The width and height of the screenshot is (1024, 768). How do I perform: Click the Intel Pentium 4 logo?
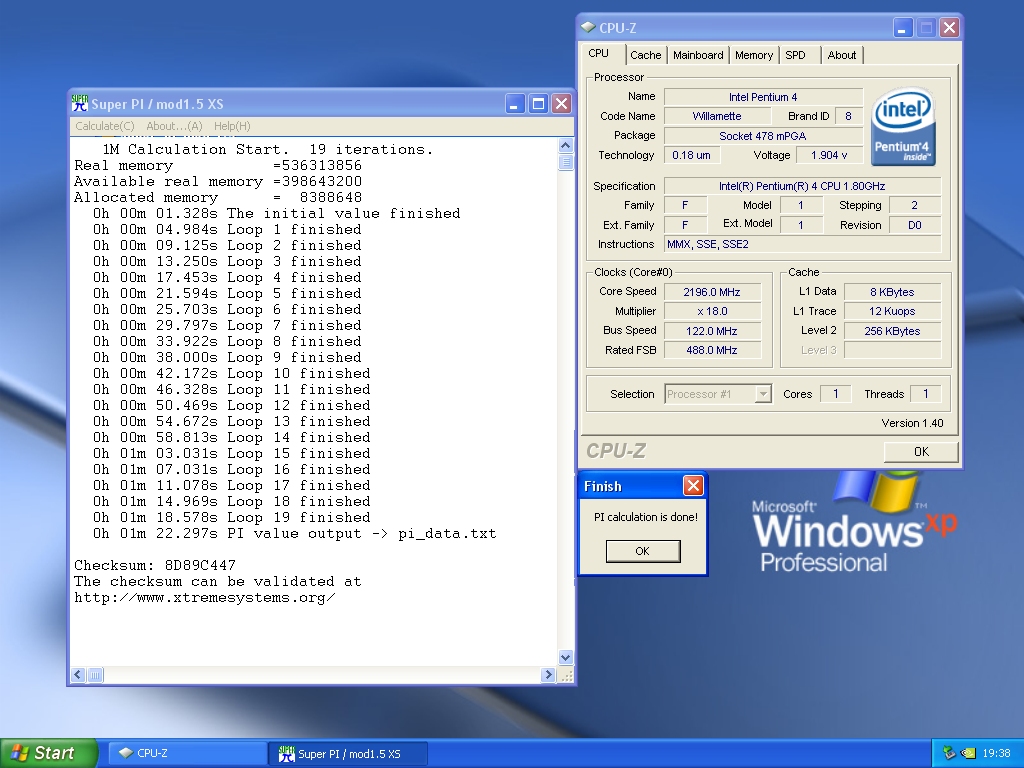point(904,126)
